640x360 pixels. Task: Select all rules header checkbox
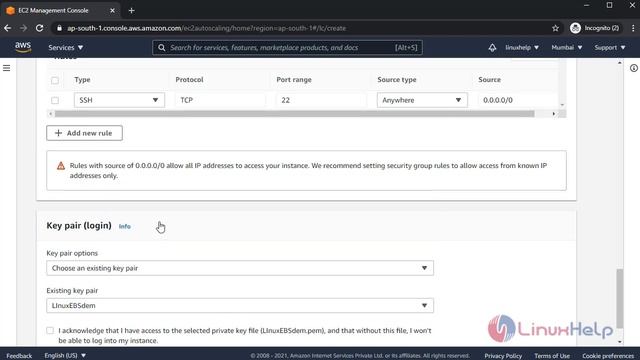click(55, 80)
